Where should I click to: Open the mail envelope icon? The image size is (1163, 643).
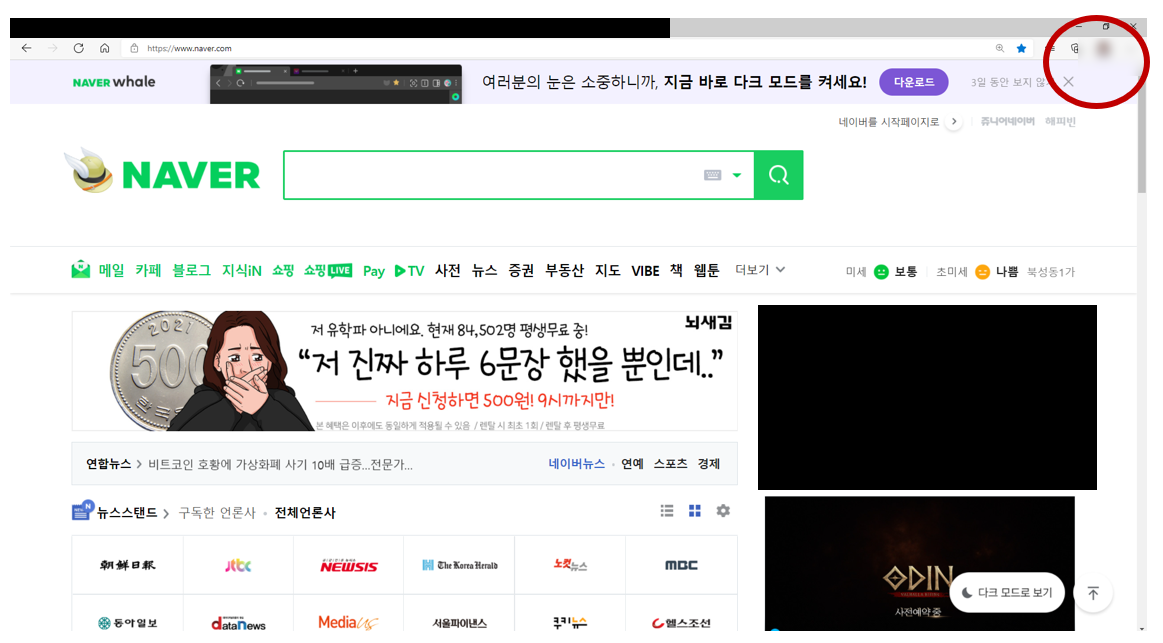click(80, 269)
